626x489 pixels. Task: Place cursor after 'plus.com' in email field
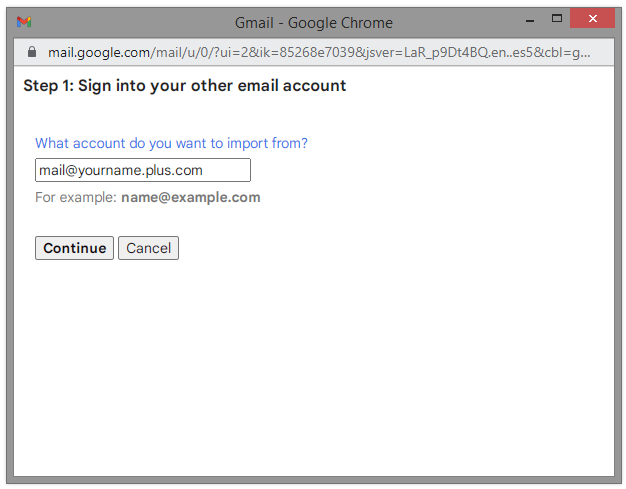(204, 170)
